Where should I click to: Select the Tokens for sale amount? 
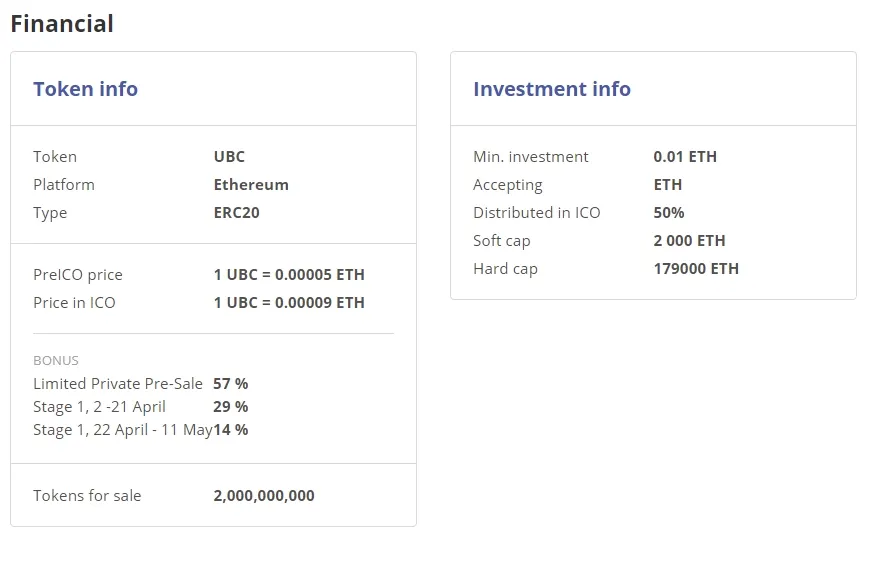264,495
